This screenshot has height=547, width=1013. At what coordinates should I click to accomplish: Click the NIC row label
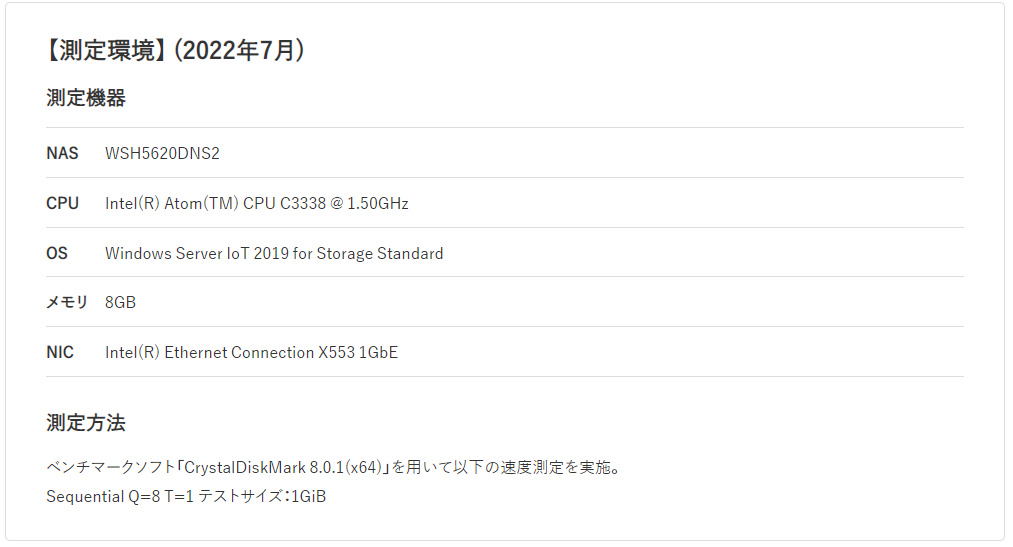coord(60,353)
